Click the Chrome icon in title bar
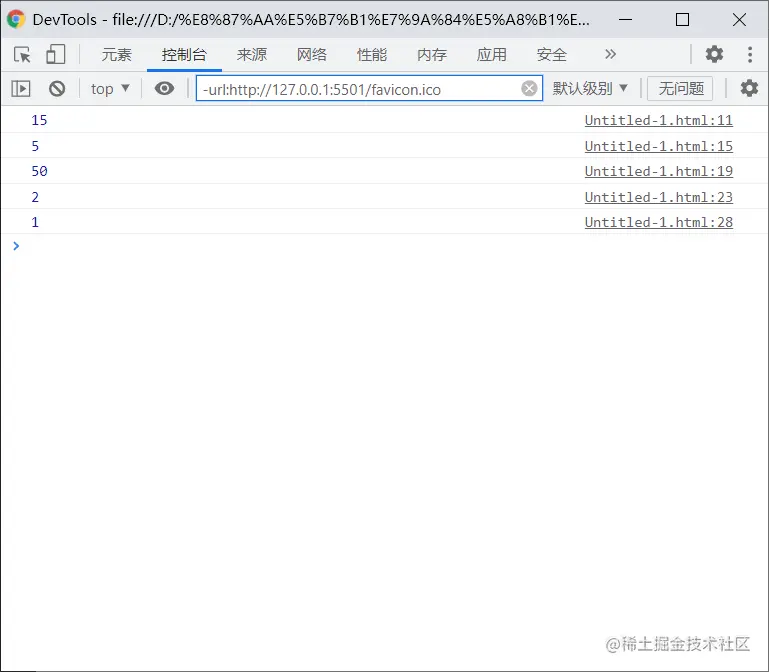The image size is (769, 672). click(x=16, y=19)
